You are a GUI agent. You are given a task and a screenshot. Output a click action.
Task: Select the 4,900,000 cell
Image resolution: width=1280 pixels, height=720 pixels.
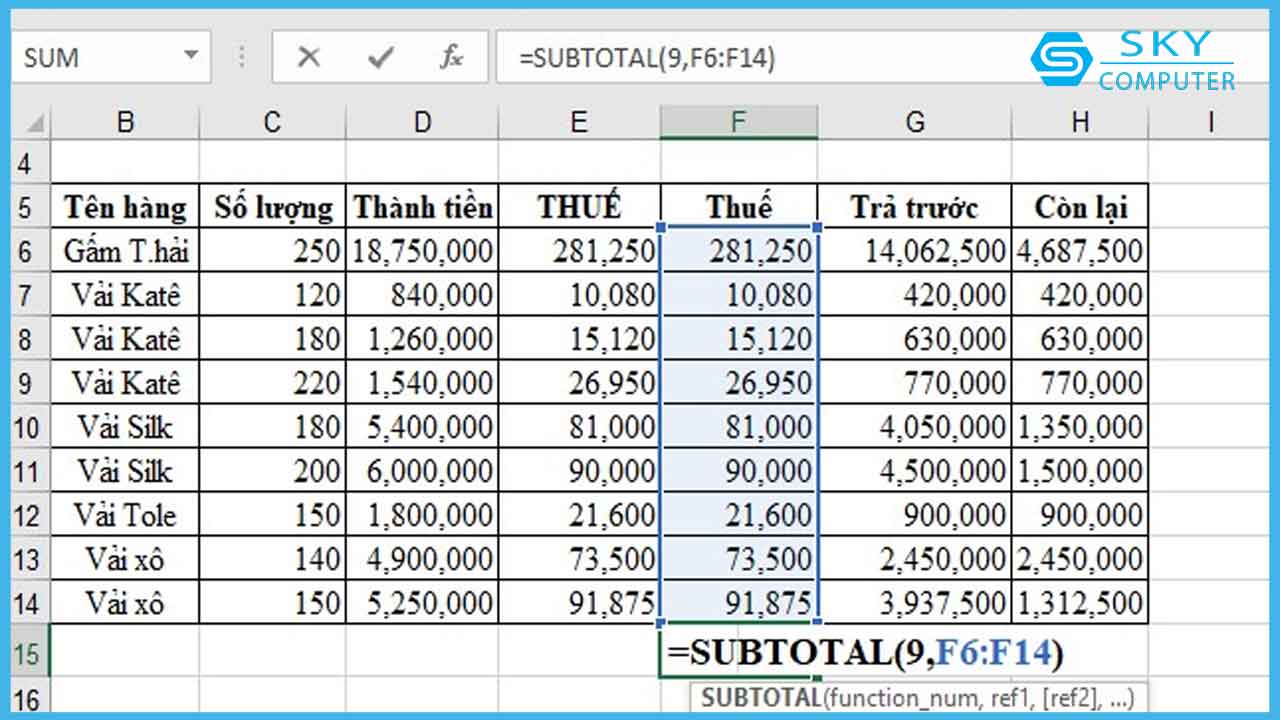(422, 559)
